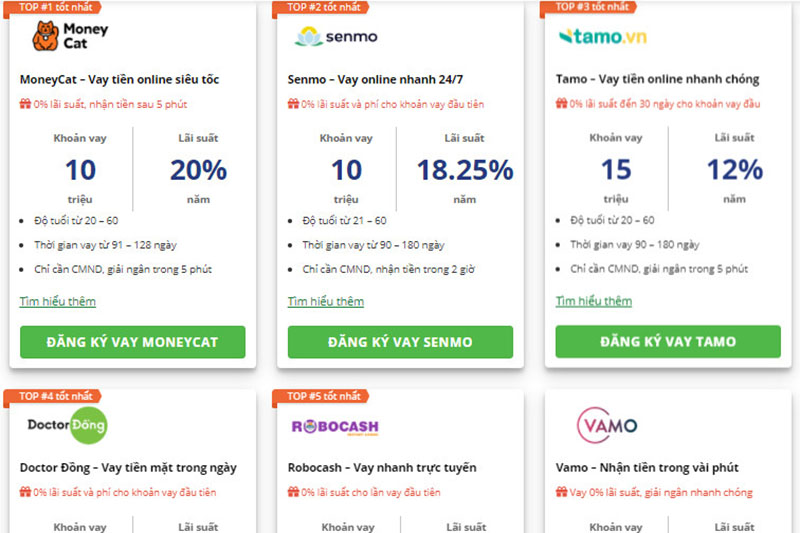Click the VAMO circular logo
This screenshot has height=533, width=800.
coord(607,425)
